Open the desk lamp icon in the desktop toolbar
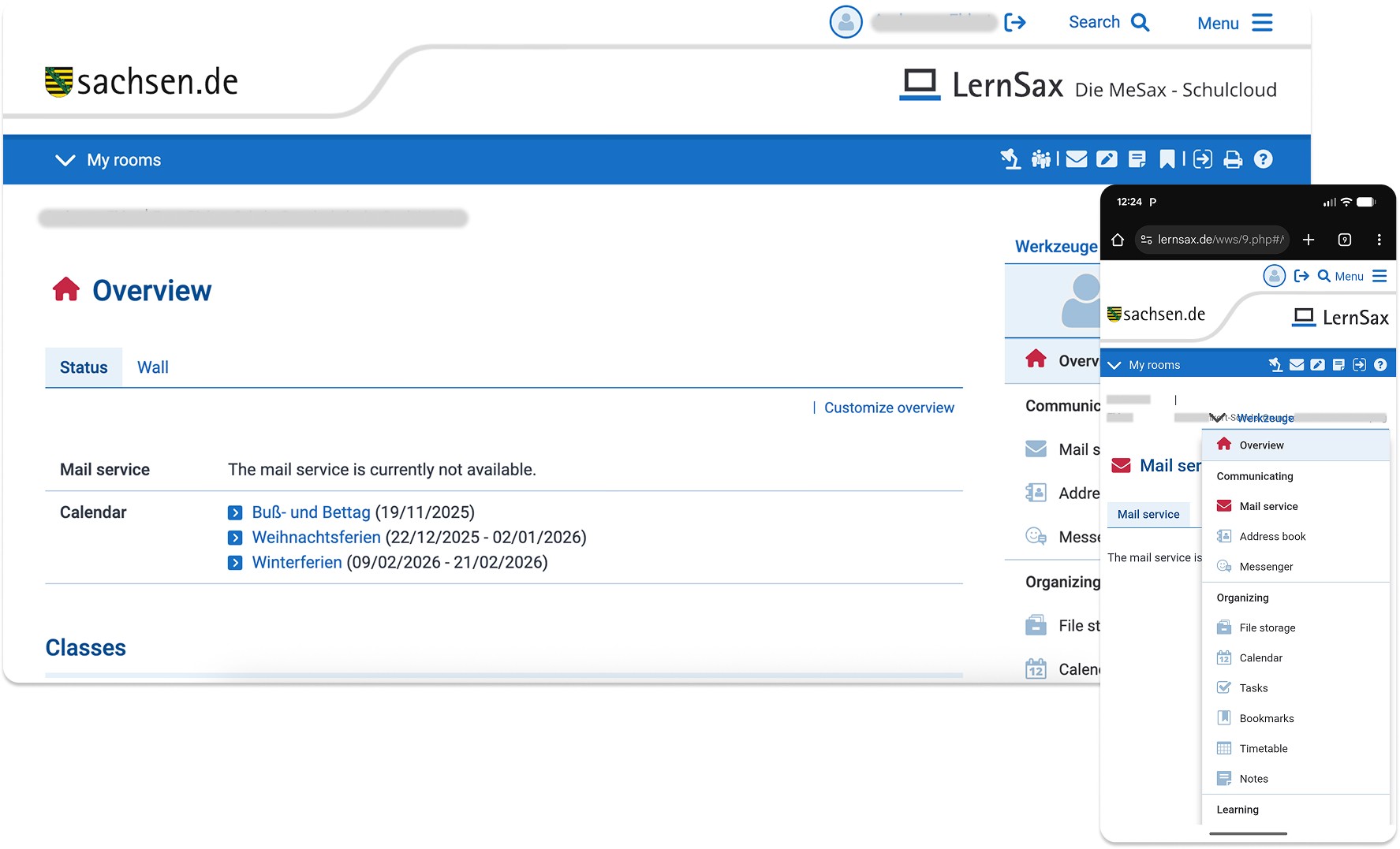The image size is (1400, 849). click(1010, 159)
